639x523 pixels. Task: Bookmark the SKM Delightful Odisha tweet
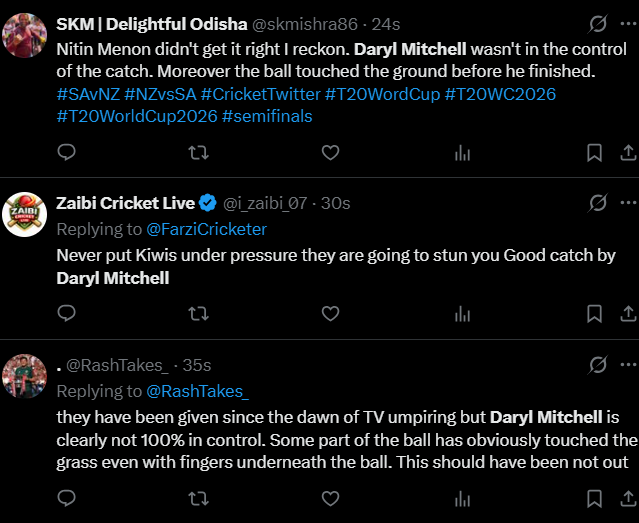point(594,152)
